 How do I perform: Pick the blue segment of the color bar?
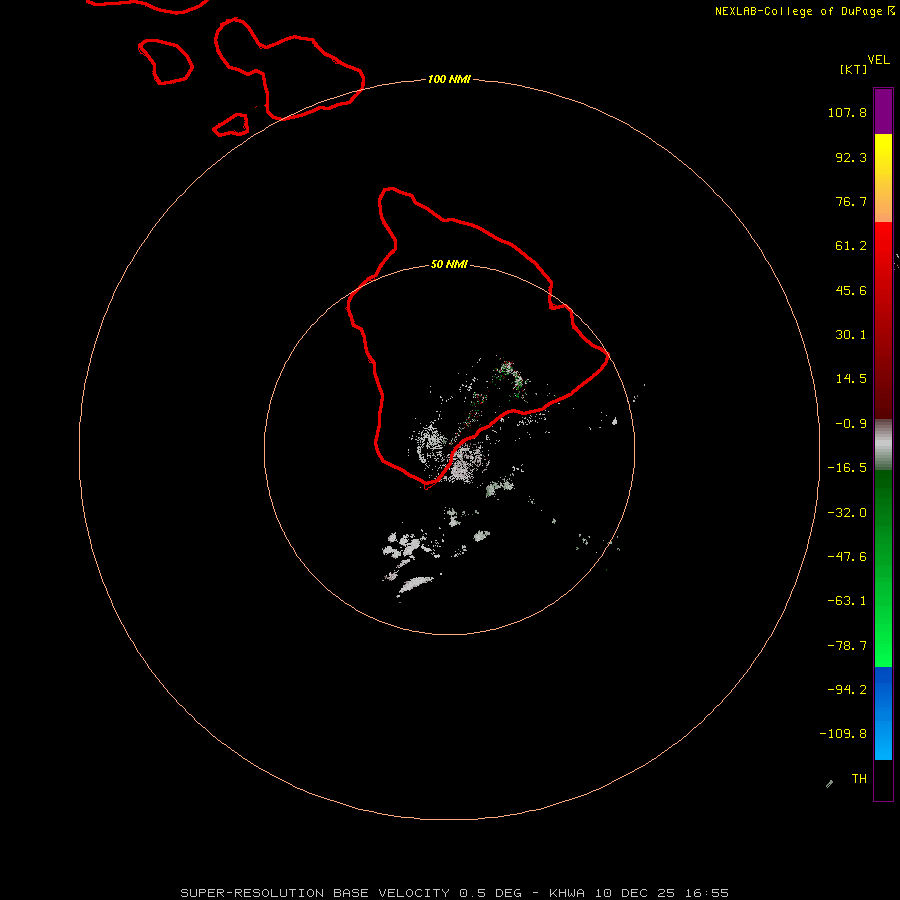pos(883,713)
